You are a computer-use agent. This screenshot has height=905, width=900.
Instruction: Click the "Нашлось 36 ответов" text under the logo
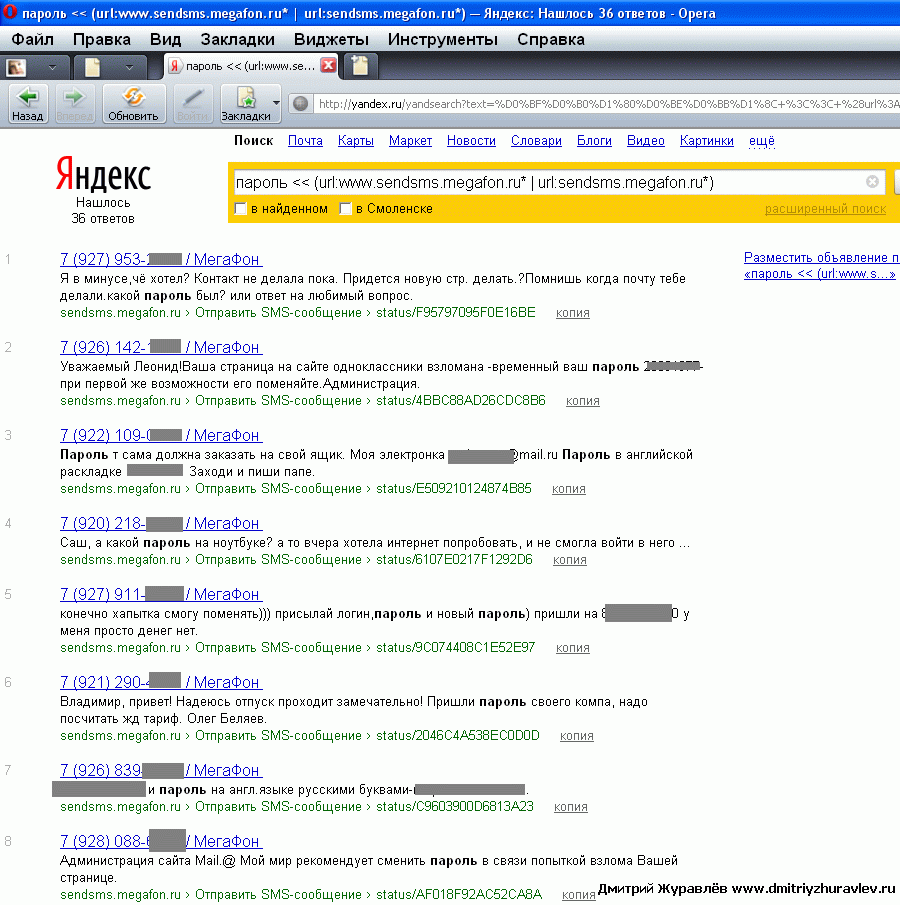tap(103, 211)
